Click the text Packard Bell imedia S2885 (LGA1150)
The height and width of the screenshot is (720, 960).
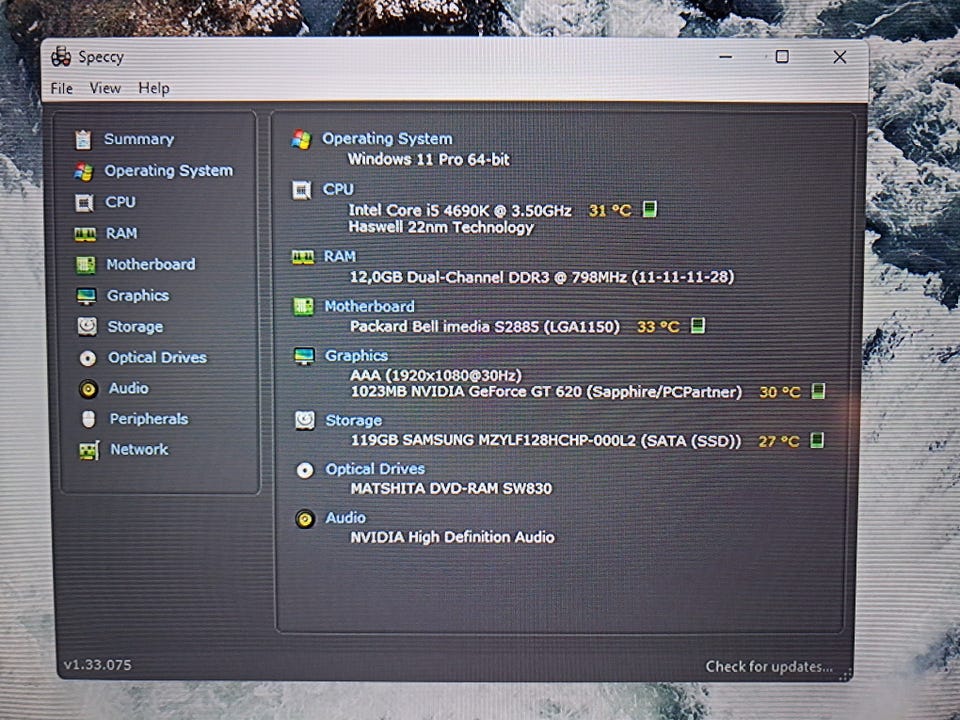click(485, 326)
